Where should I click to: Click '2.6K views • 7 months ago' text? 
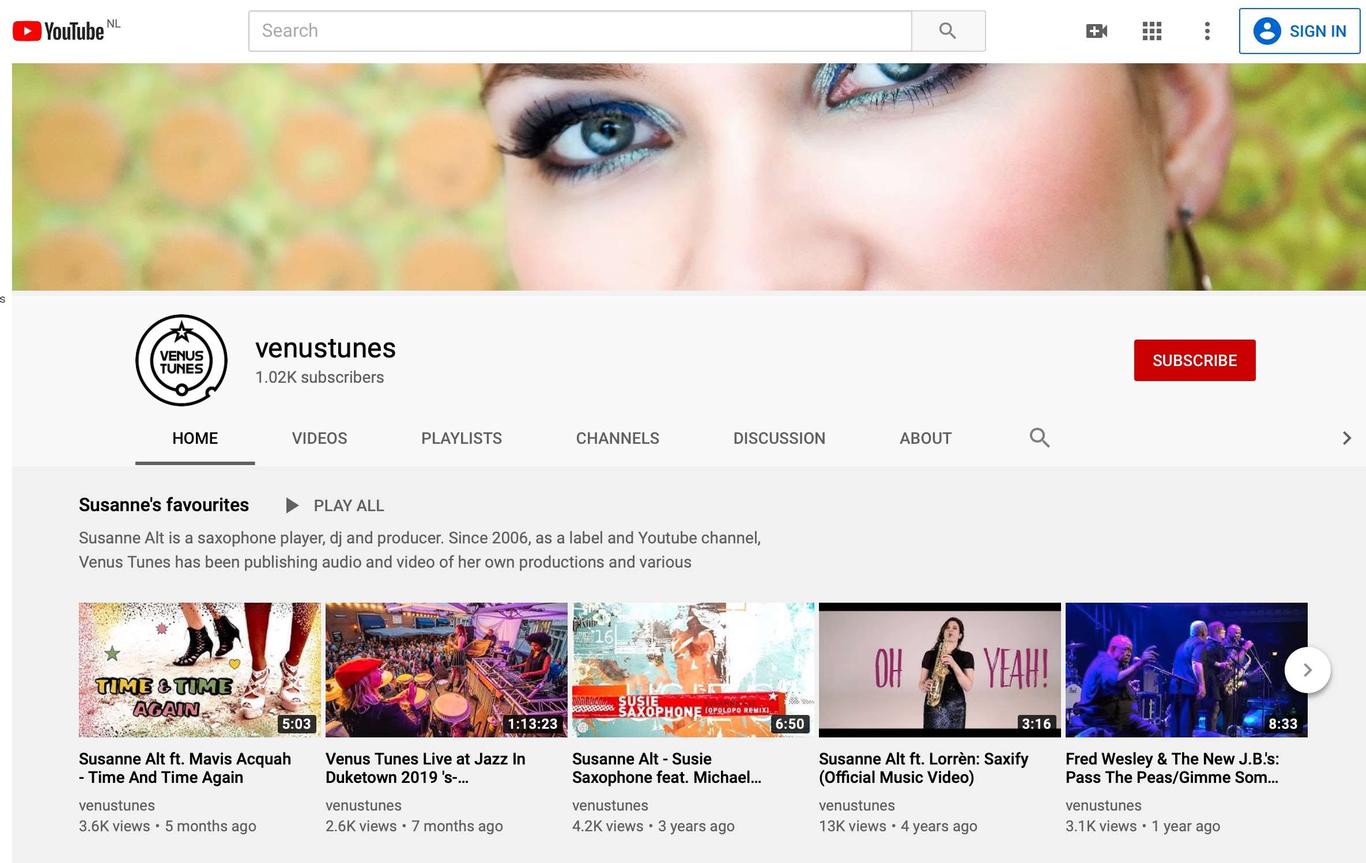[x=414, y=826]
